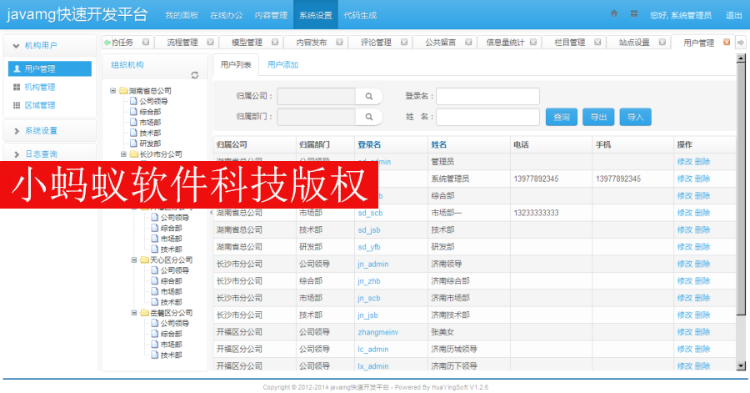This screenshot has height=393, width=750.
Task: Focus the 登录名 input field
Action: [488, 96]
